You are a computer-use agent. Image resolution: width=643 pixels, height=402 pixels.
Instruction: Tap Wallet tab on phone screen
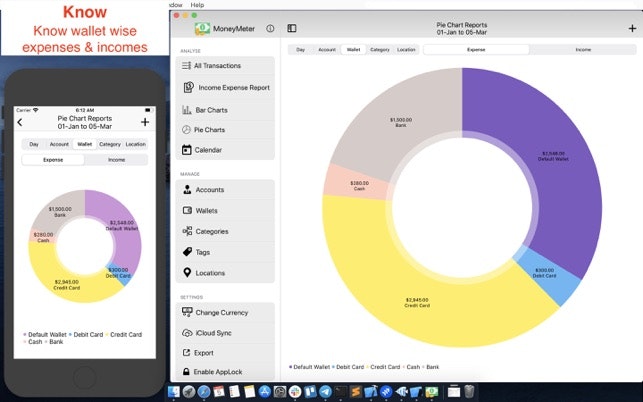click(x=84, y=144)
